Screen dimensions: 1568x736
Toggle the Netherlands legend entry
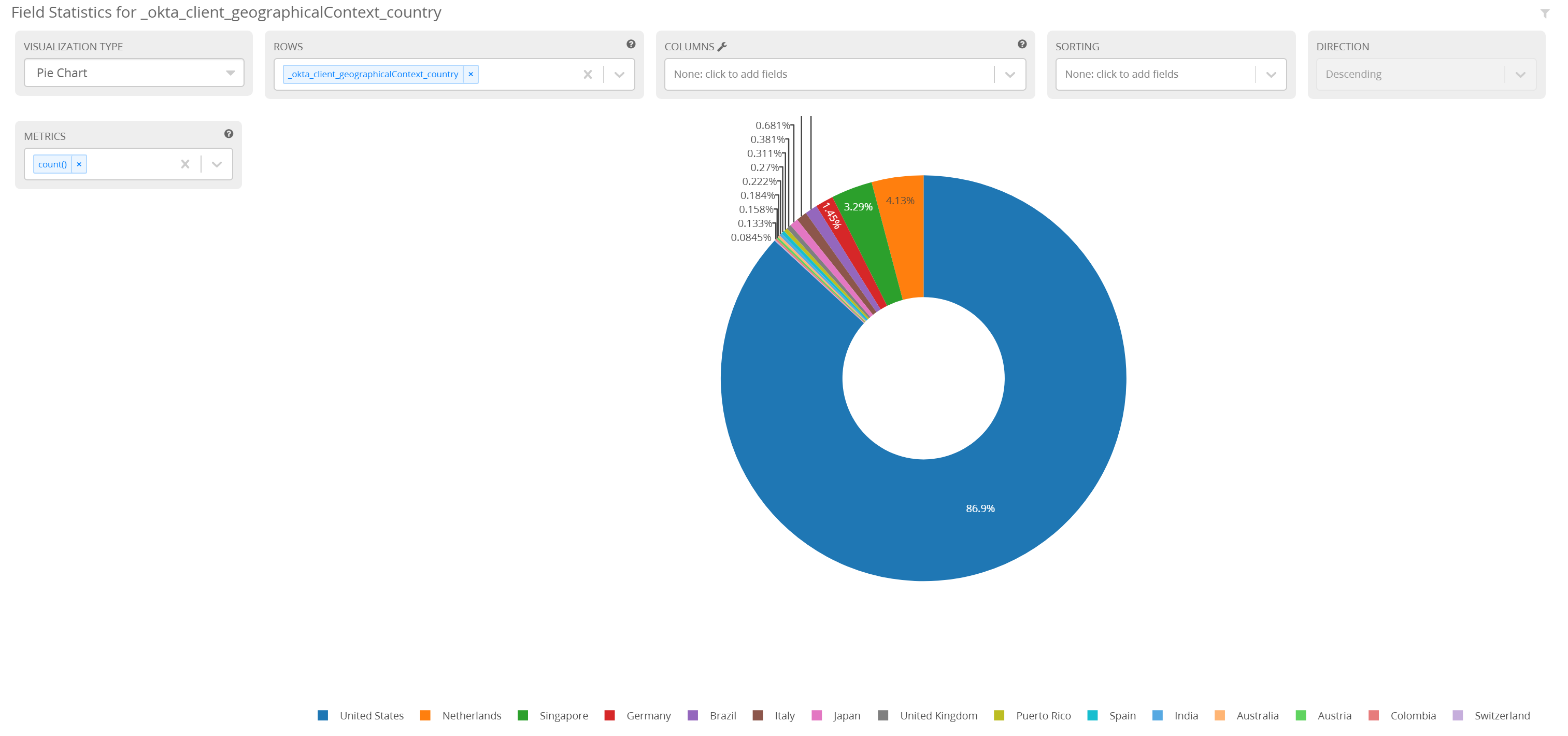click(x=471, y=715)
